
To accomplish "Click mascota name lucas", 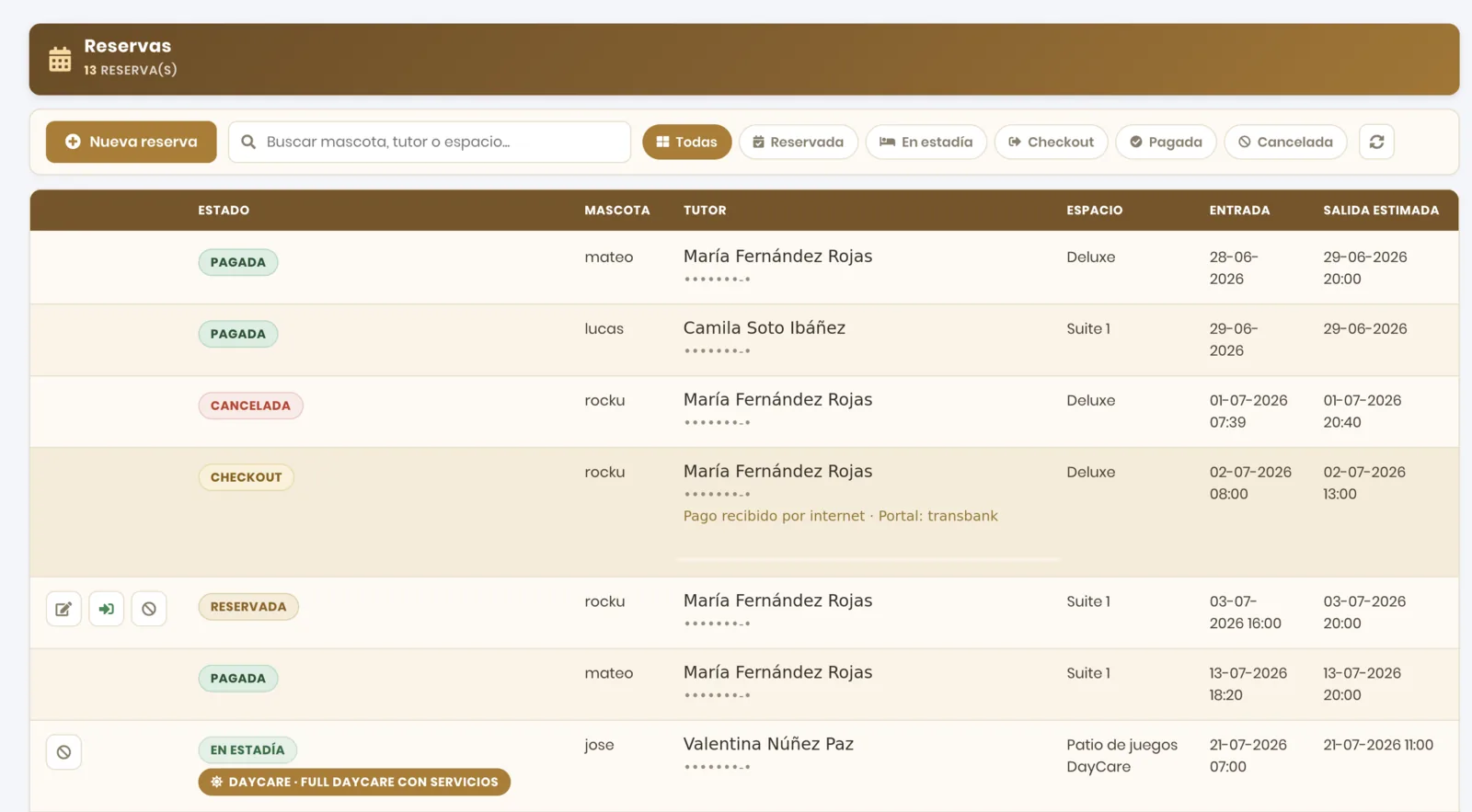I will [x=604, y=328].
